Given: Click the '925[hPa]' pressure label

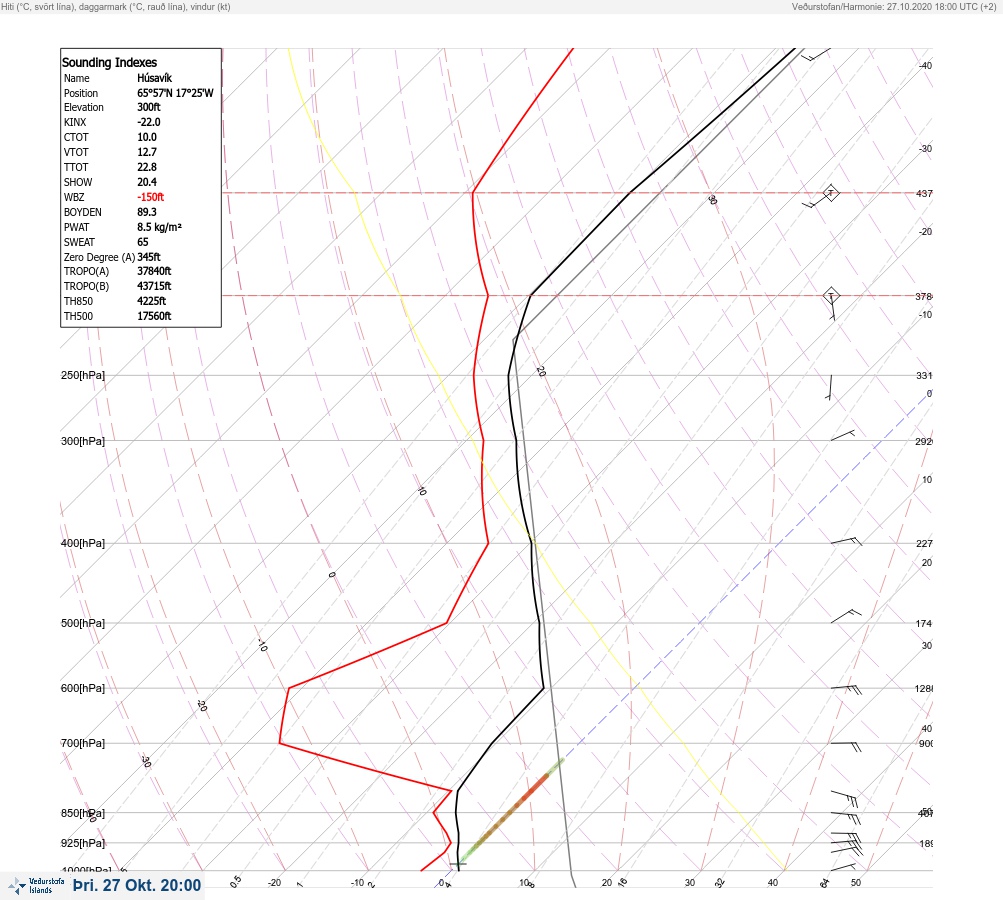Looking at the screenshot, I should [x=83, y=843].
